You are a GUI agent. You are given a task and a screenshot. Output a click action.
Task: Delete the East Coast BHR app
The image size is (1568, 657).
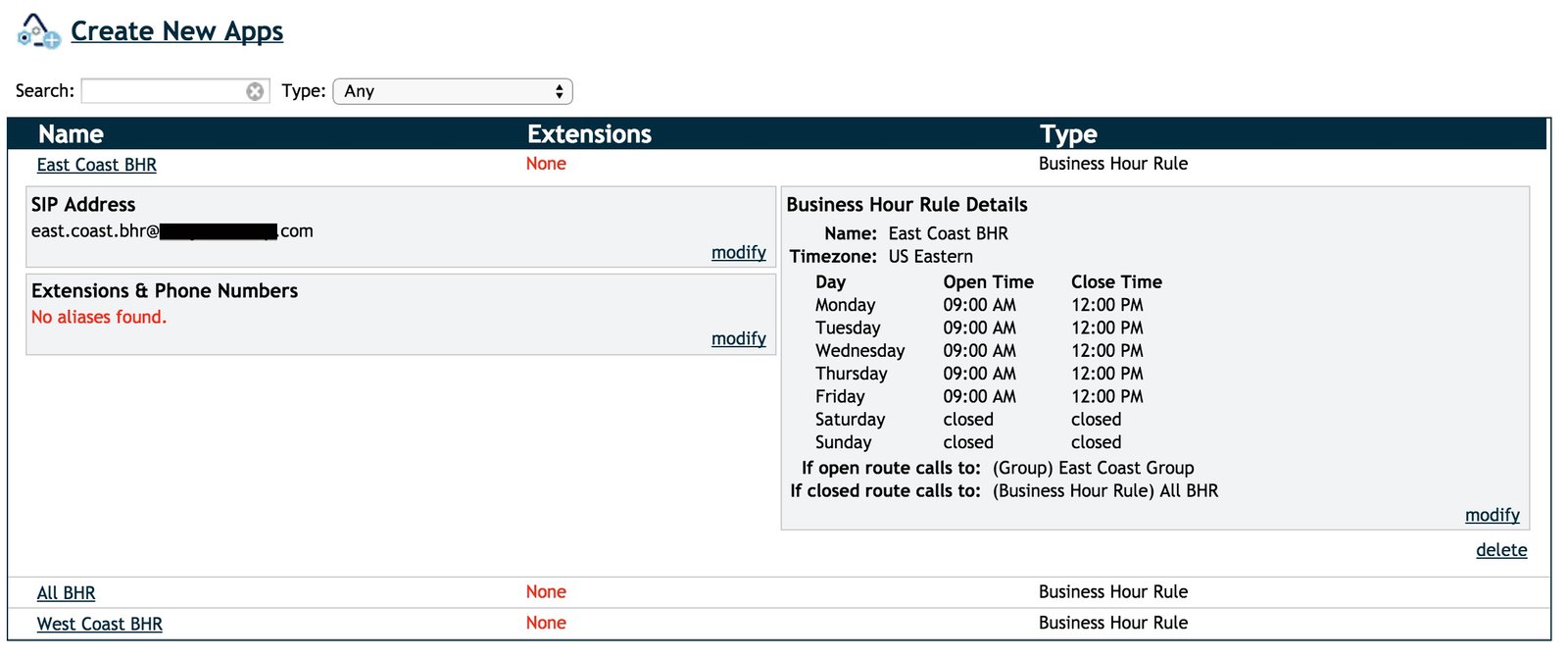click(x=1500, y=550)
